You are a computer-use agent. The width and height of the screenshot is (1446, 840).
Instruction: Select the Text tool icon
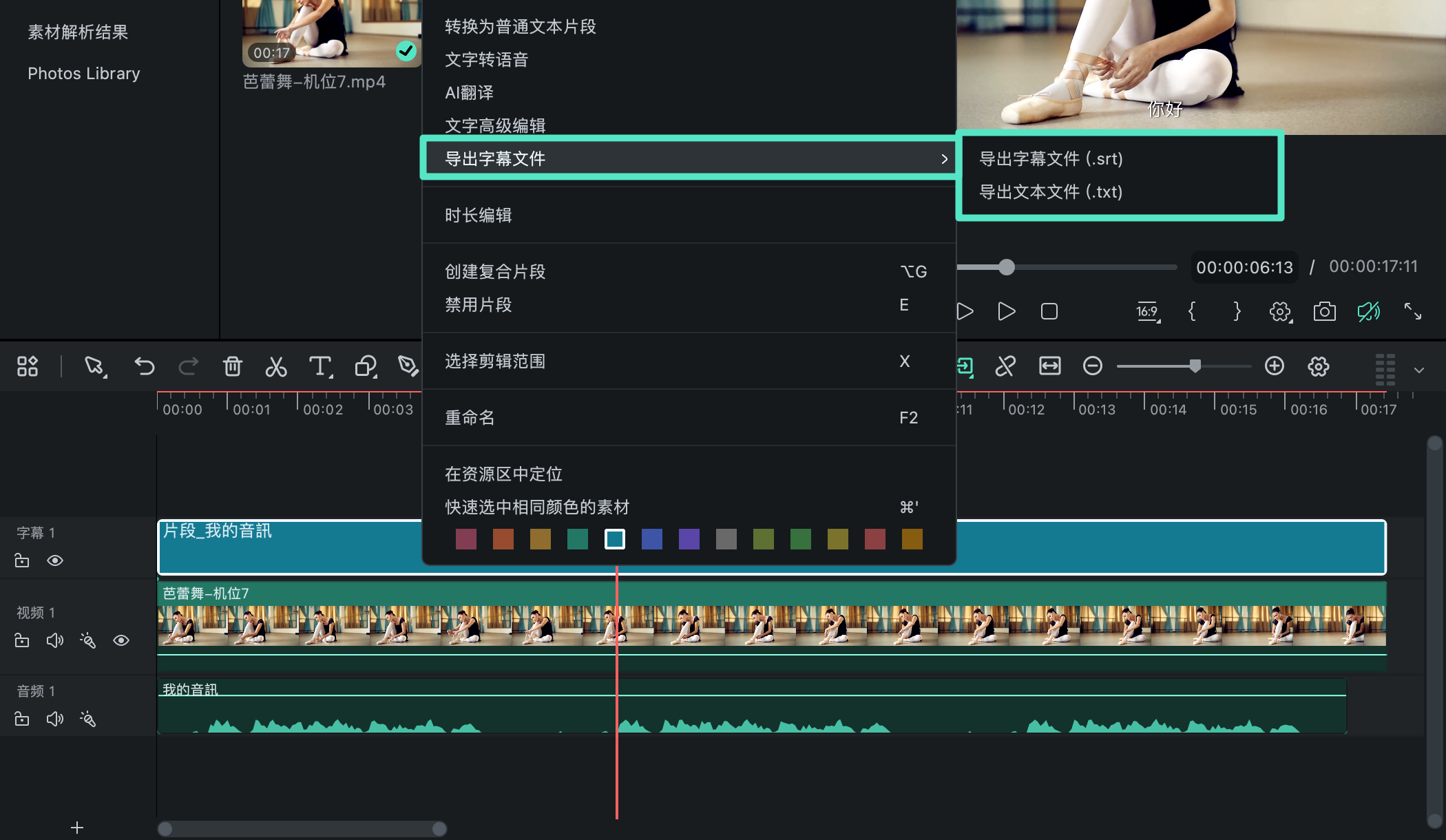pyautogui.click(x=320, y=366)
